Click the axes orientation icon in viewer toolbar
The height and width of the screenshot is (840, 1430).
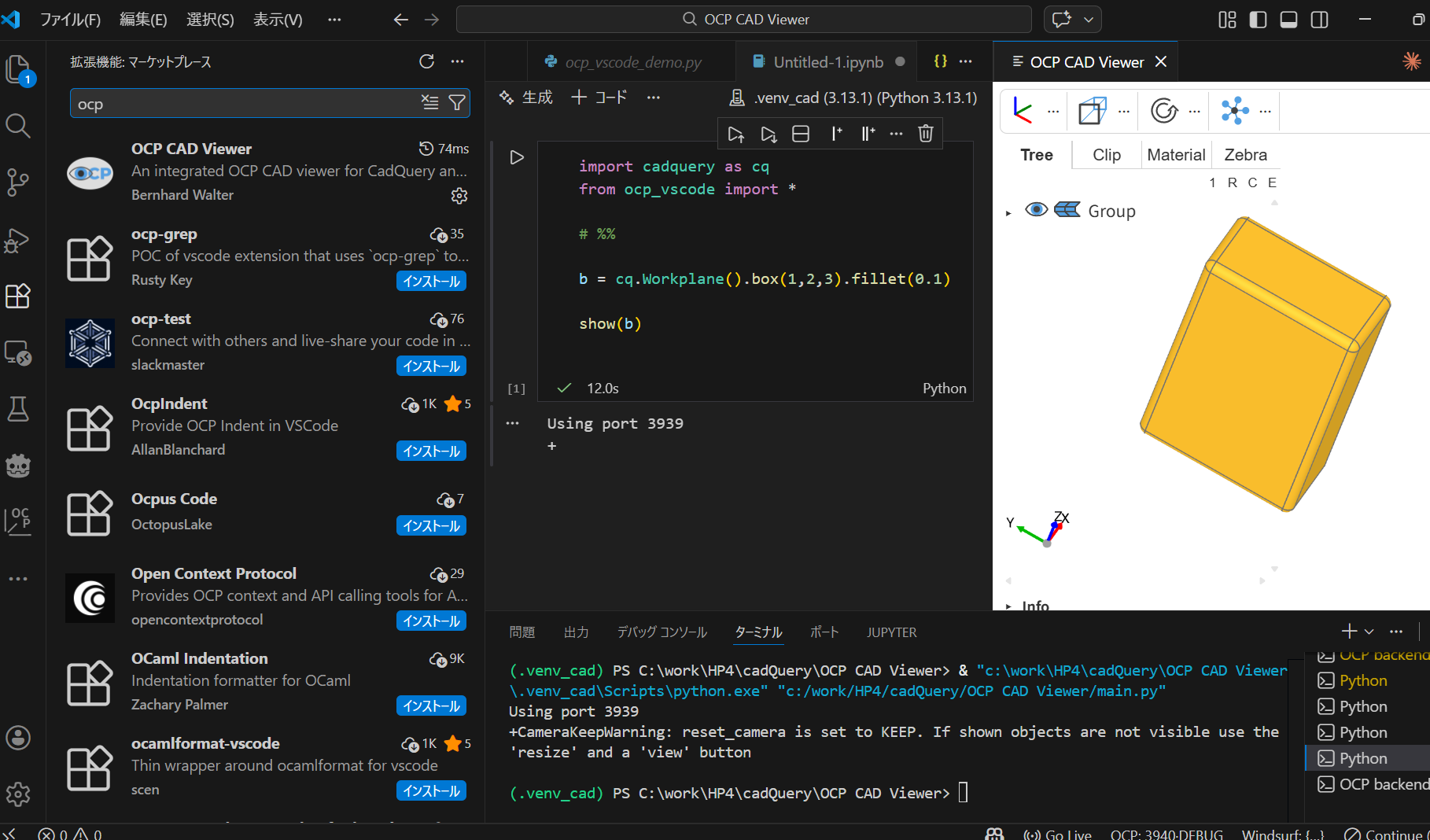1023,111
